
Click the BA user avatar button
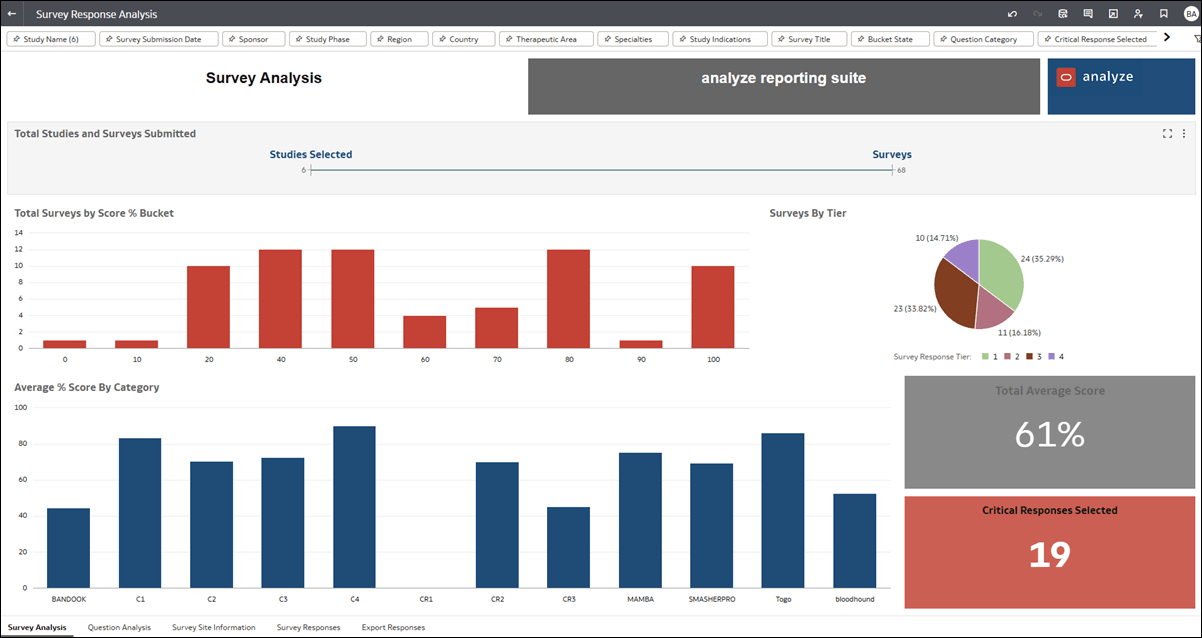point(1189,13)
